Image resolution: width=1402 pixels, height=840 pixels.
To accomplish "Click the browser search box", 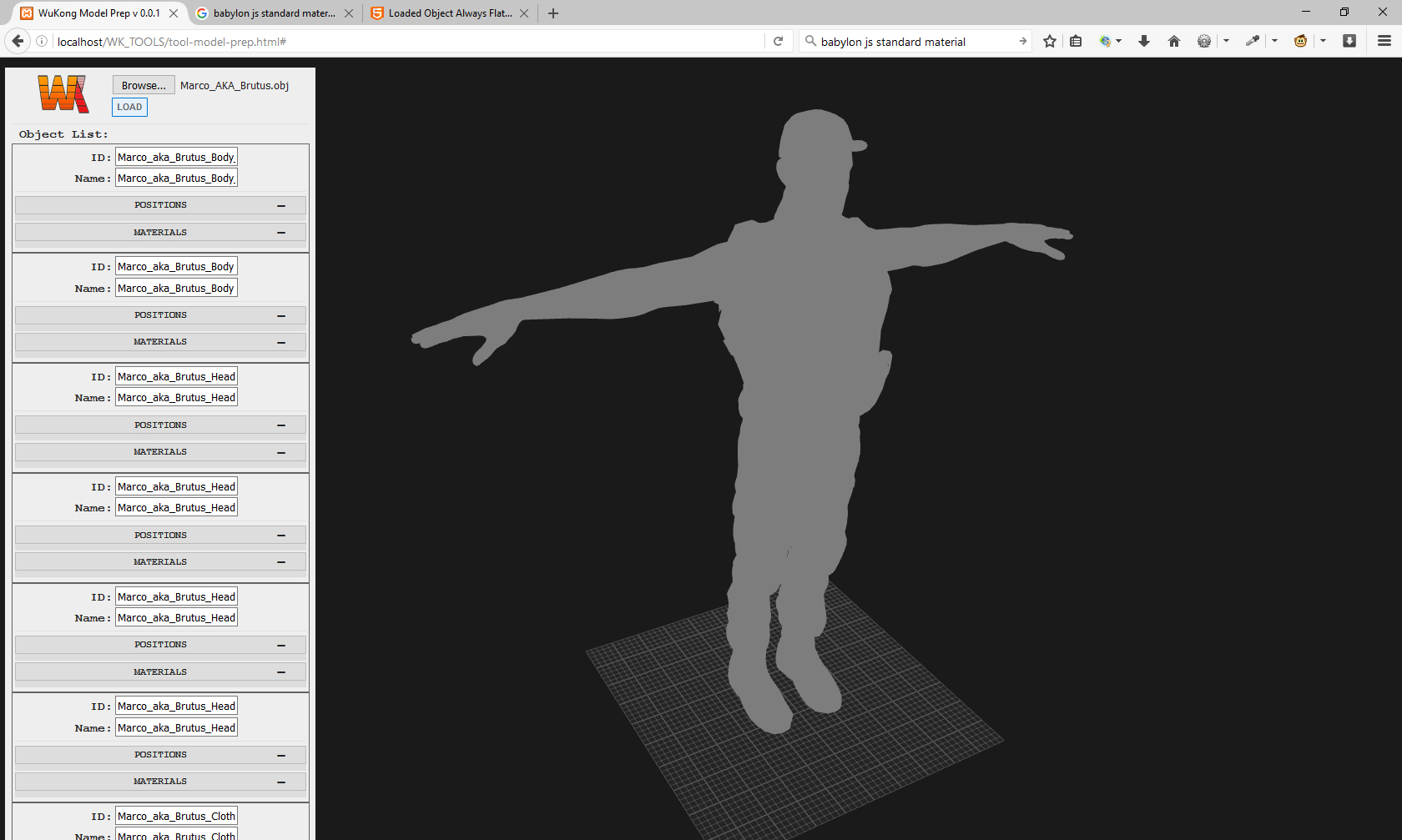I will tap(915, 41).
